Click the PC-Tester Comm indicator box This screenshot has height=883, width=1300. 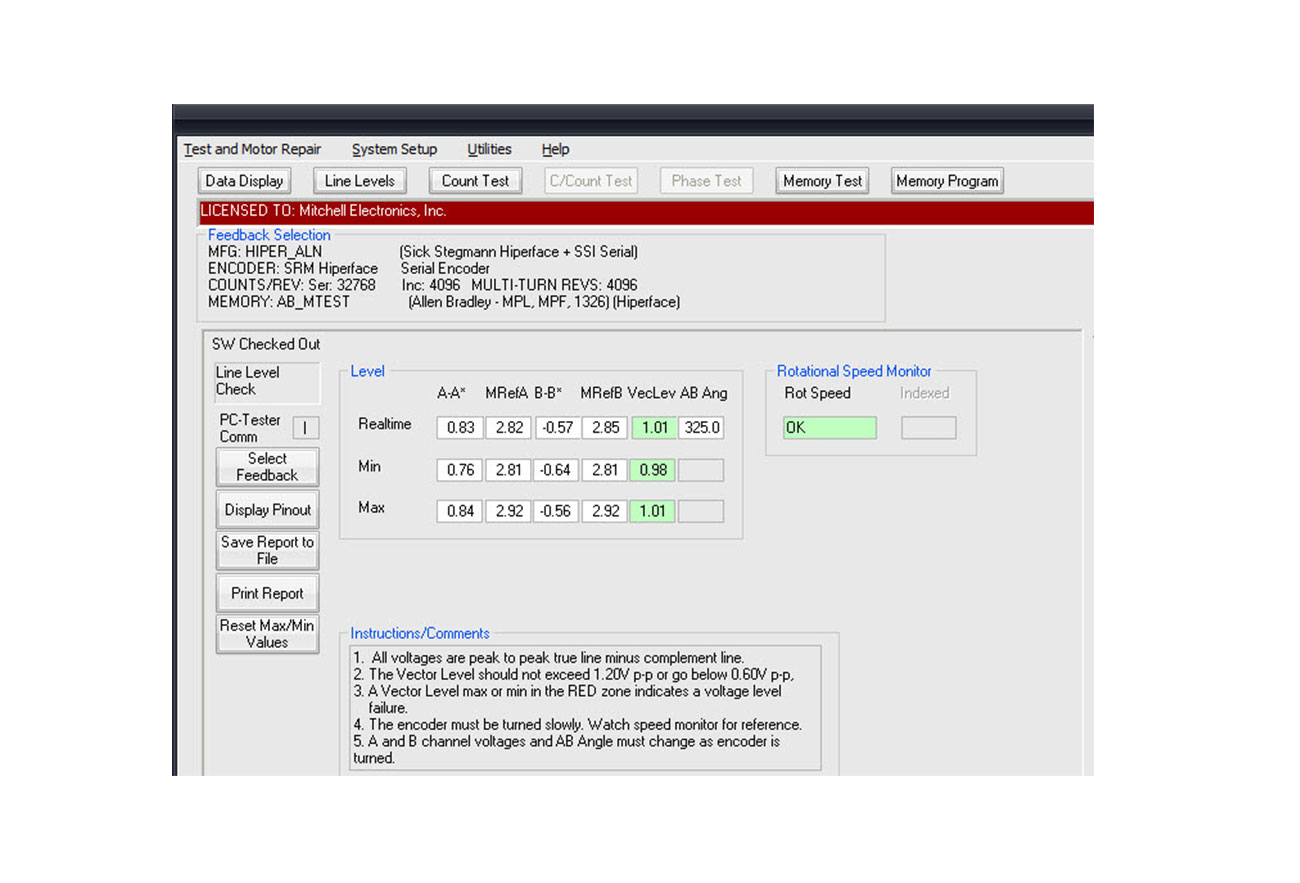click(305, 428)
